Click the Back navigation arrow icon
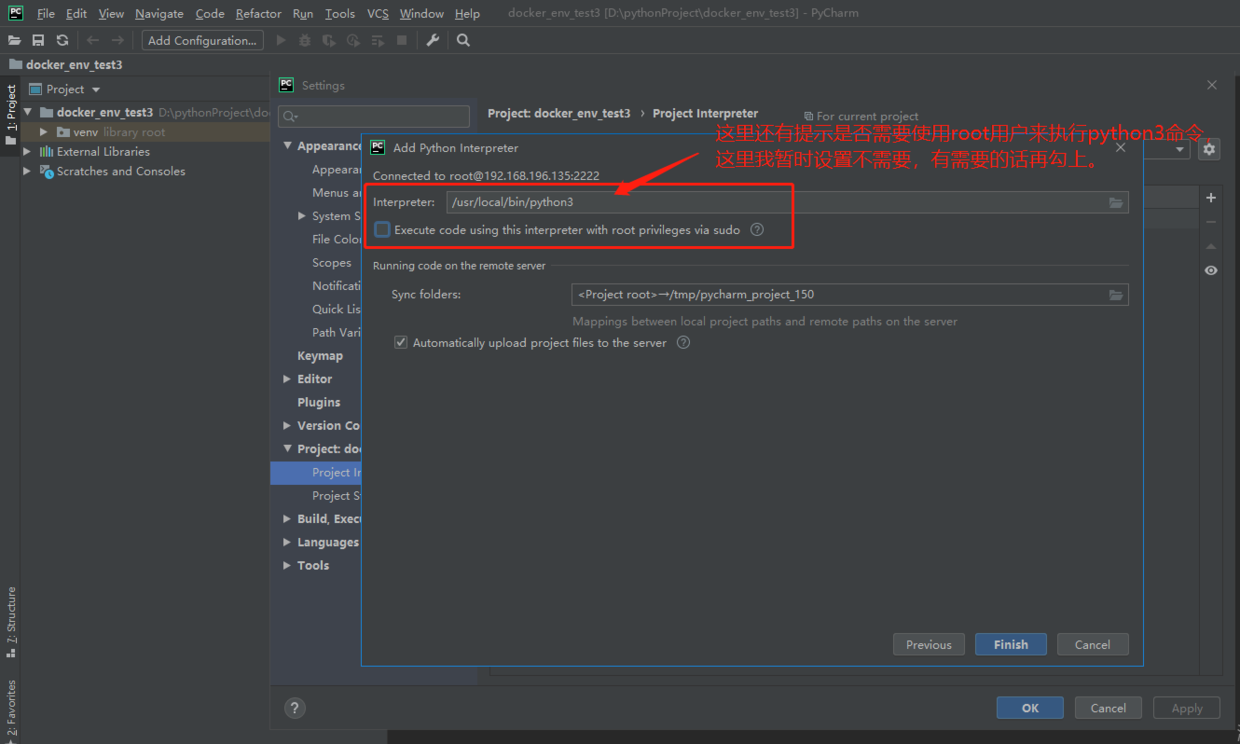 click(x=93, y=40)
